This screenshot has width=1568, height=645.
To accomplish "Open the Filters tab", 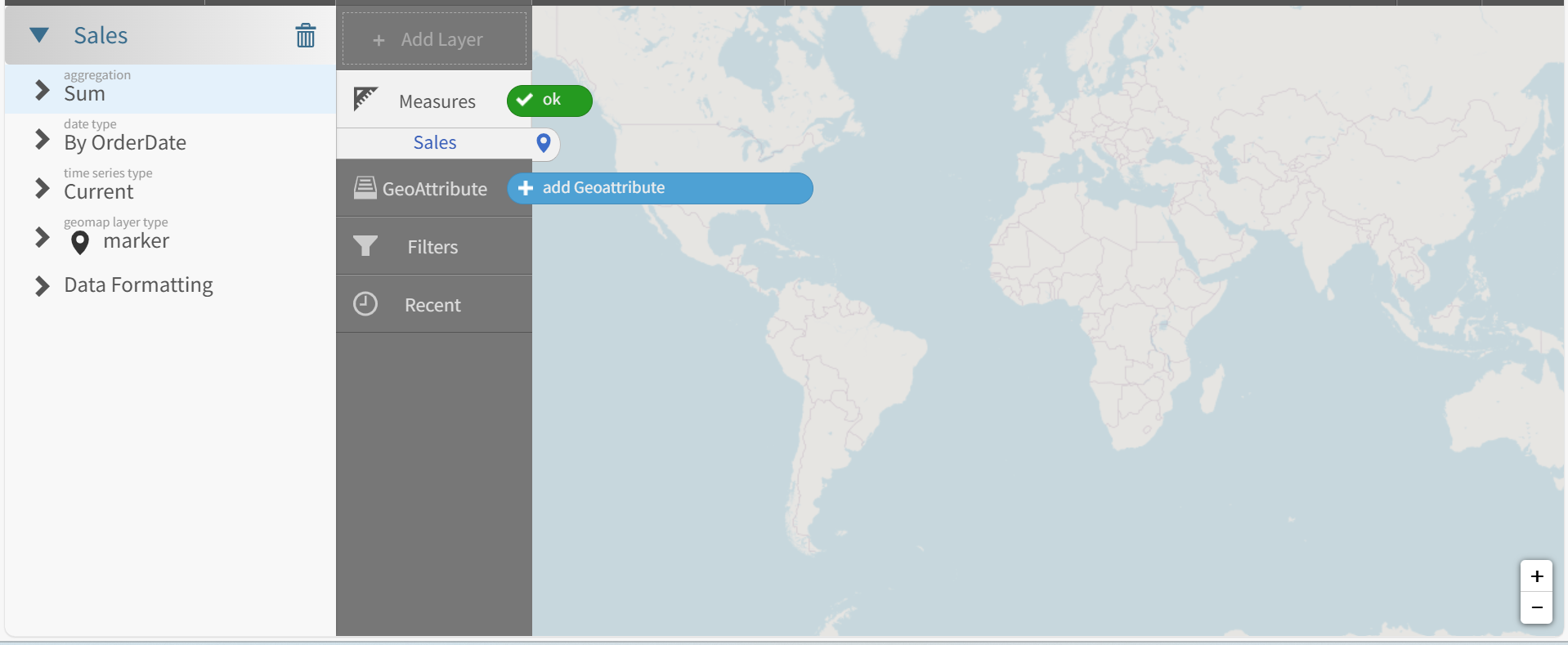I will coord(434,246).
